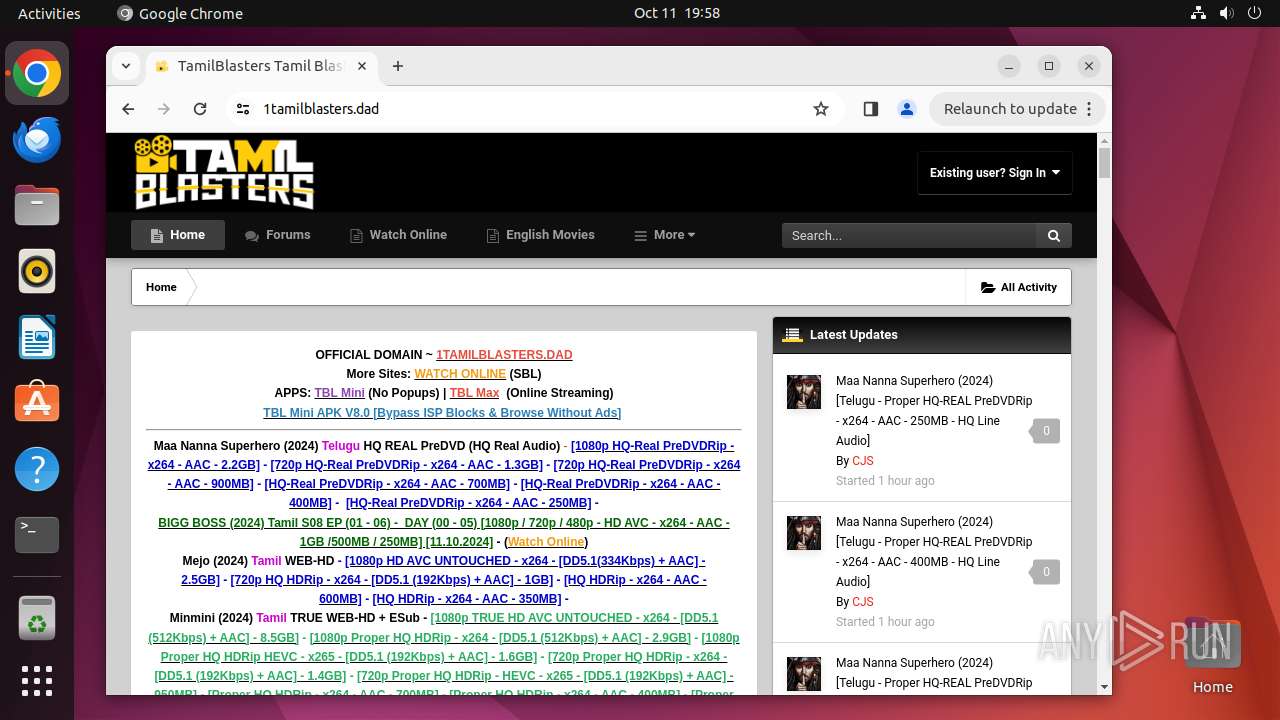Open HQ-Real PreDVDRip 250MB link
This screenshot has width=1280, height=720.
pyautogui.click(x=468, y=503)
